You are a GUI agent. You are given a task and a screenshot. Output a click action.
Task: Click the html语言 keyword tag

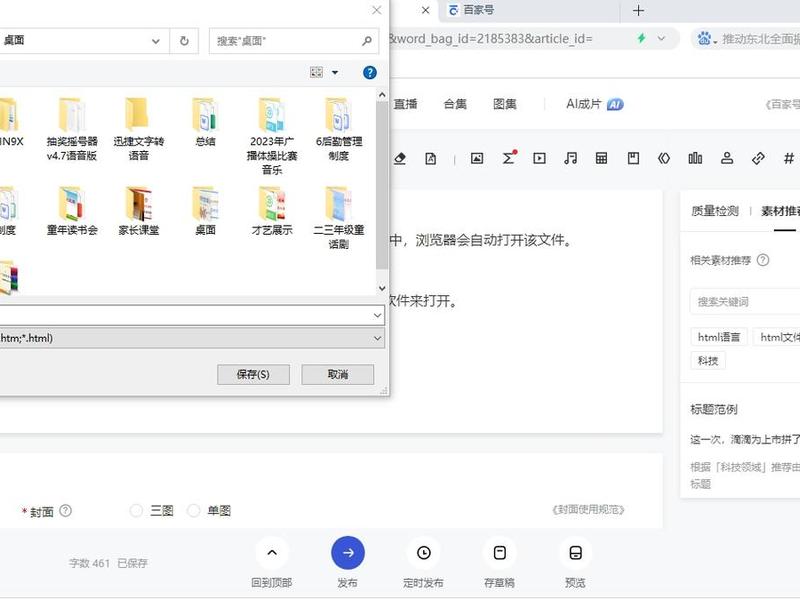719,337
